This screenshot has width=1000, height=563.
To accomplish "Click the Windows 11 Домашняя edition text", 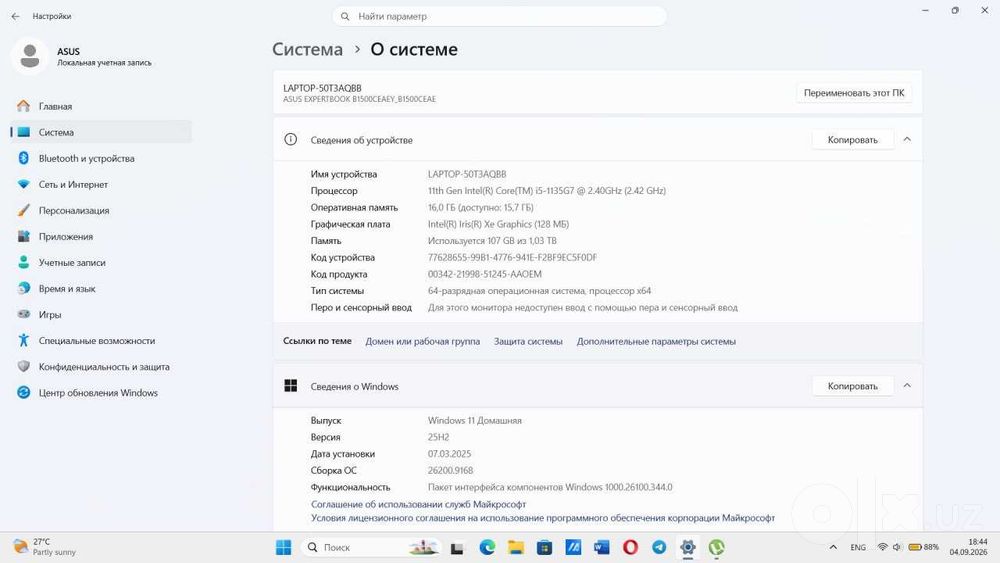I will click(474, 421).
